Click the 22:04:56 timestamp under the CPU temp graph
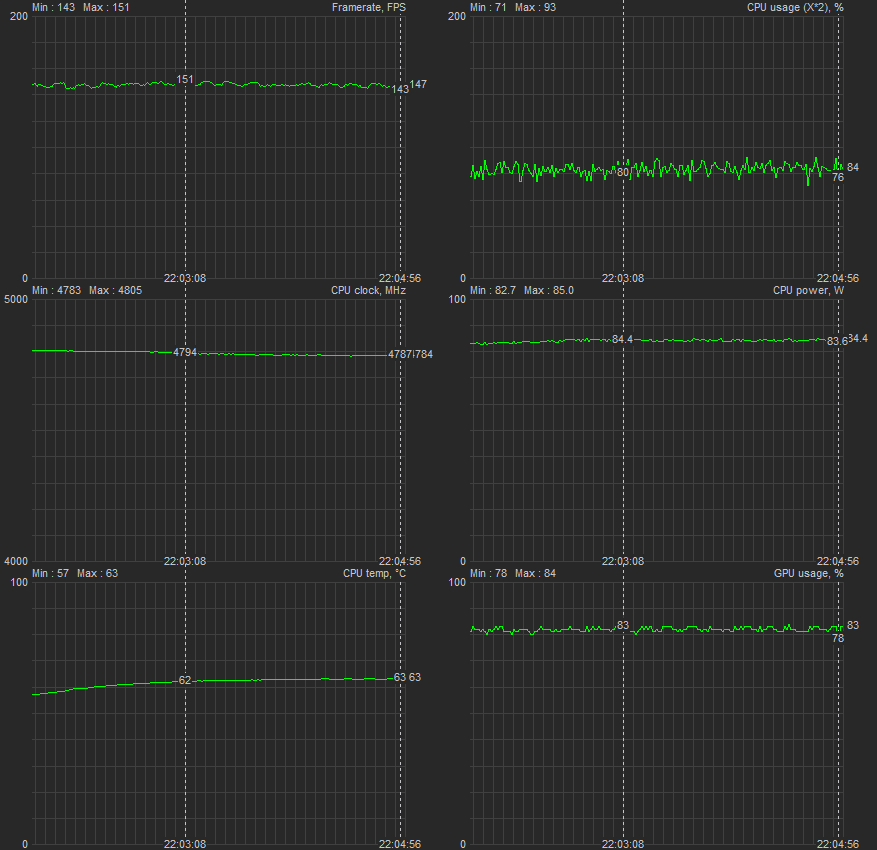This screenshot has height=850, width=877. pyautogui.click(x=400, y=844)
